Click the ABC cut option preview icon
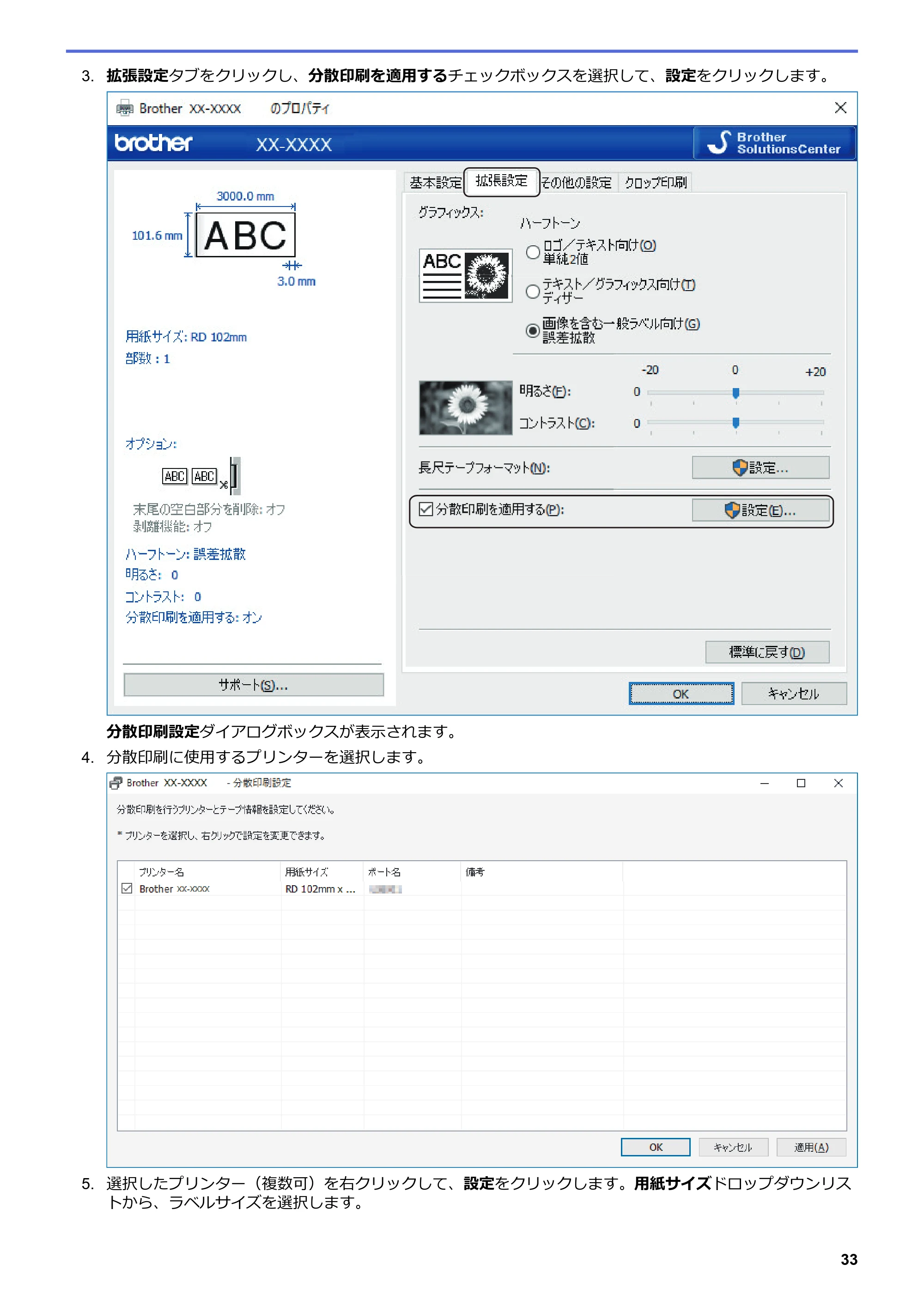Screen dimensions: 924x1307 pyautogui.click(x=201, y=476)
